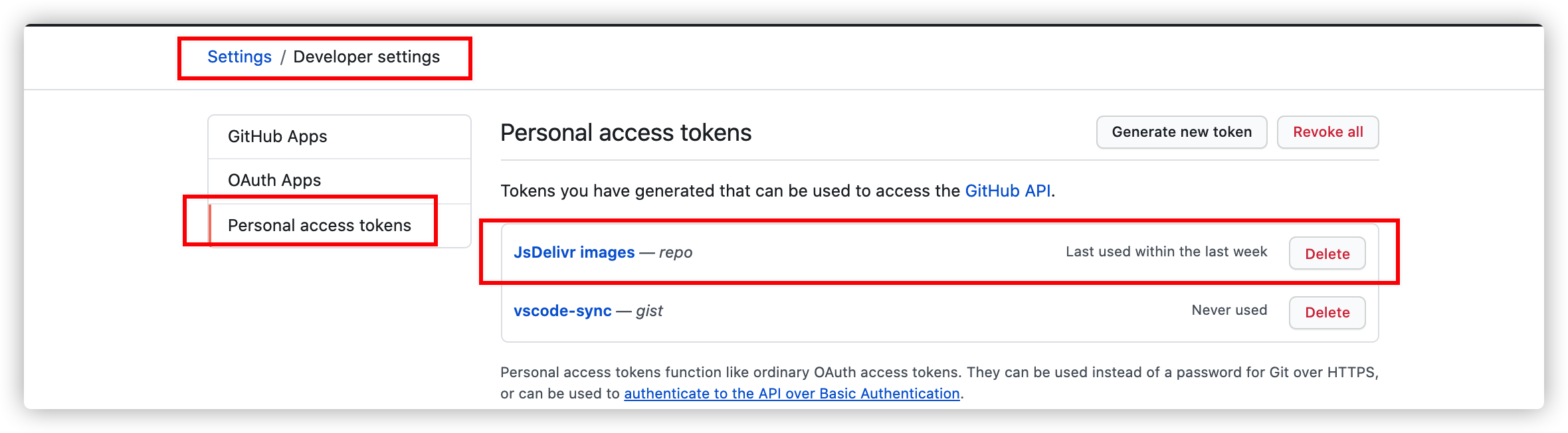
Task: Click the Developer settings breadcrumb text
Action: [x=367, y=57]
